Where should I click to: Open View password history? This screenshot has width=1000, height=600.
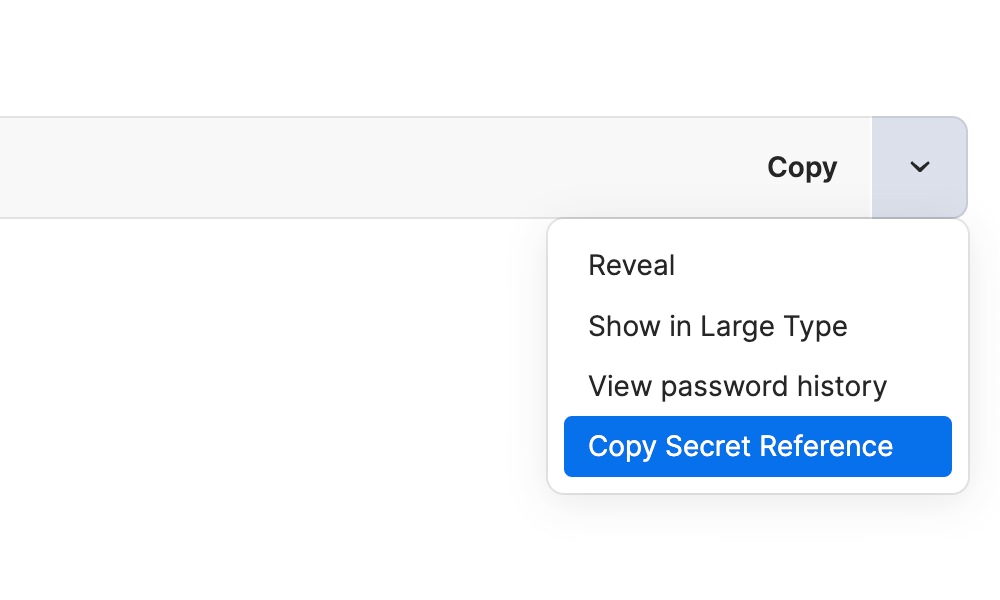coord(737,386)
